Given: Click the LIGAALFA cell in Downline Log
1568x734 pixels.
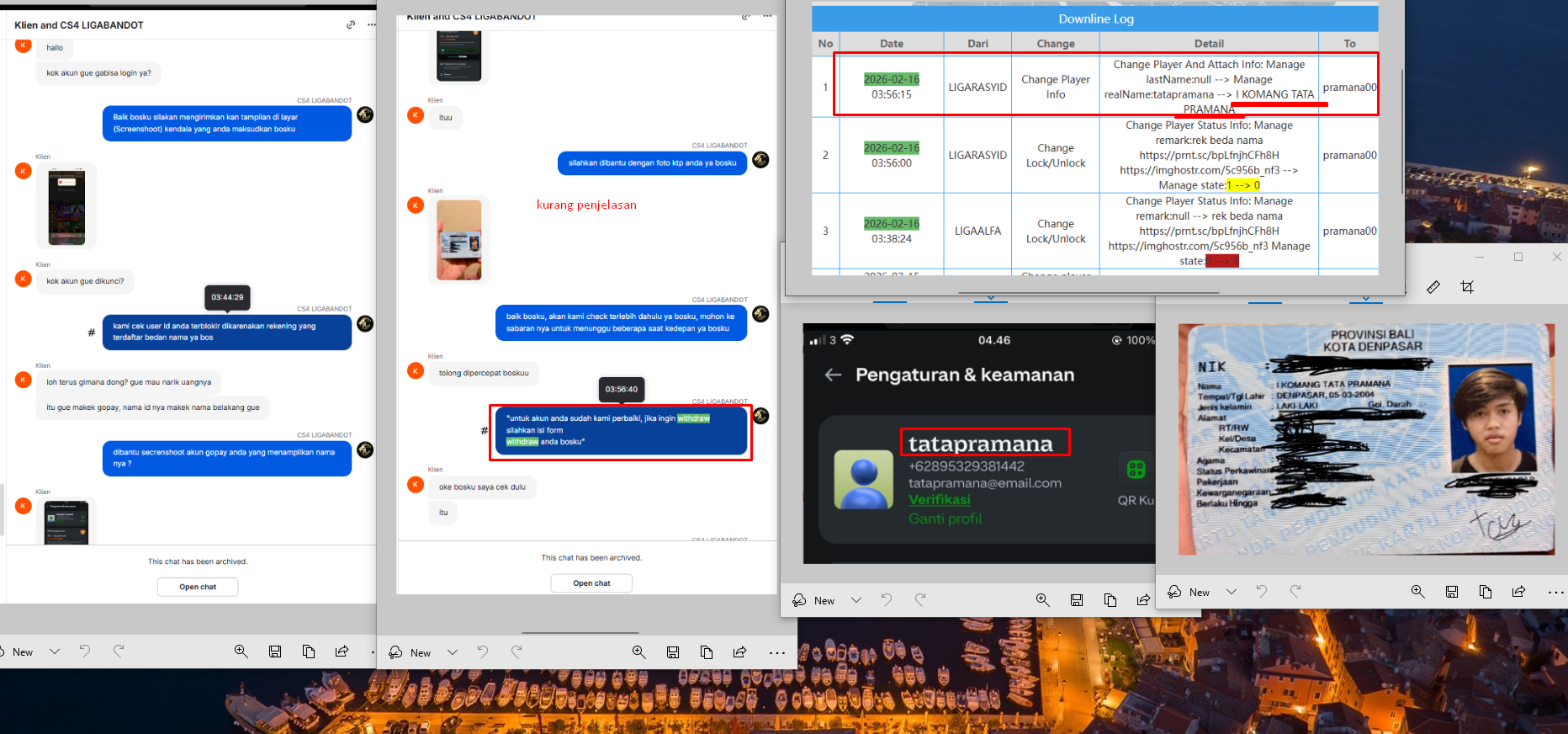Looking at the screenshot, I should coord(977,231).
